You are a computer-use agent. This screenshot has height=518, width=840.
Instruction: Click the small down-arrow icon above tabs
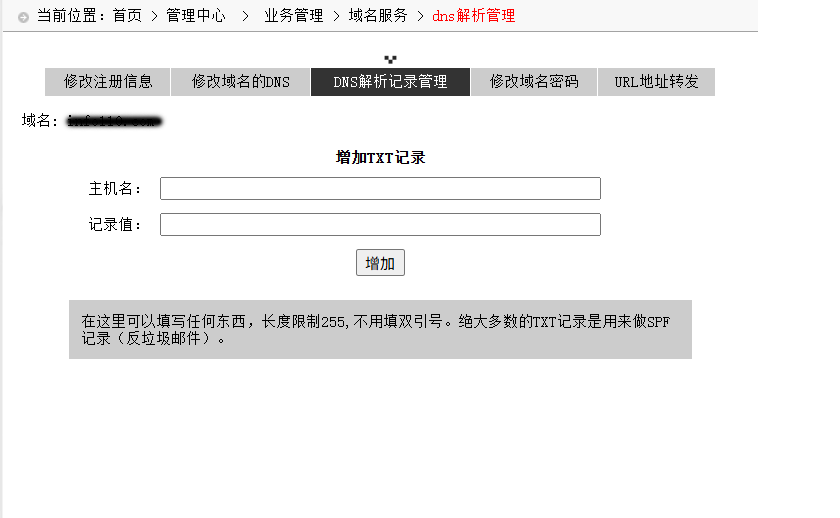[x=391, y=59]
